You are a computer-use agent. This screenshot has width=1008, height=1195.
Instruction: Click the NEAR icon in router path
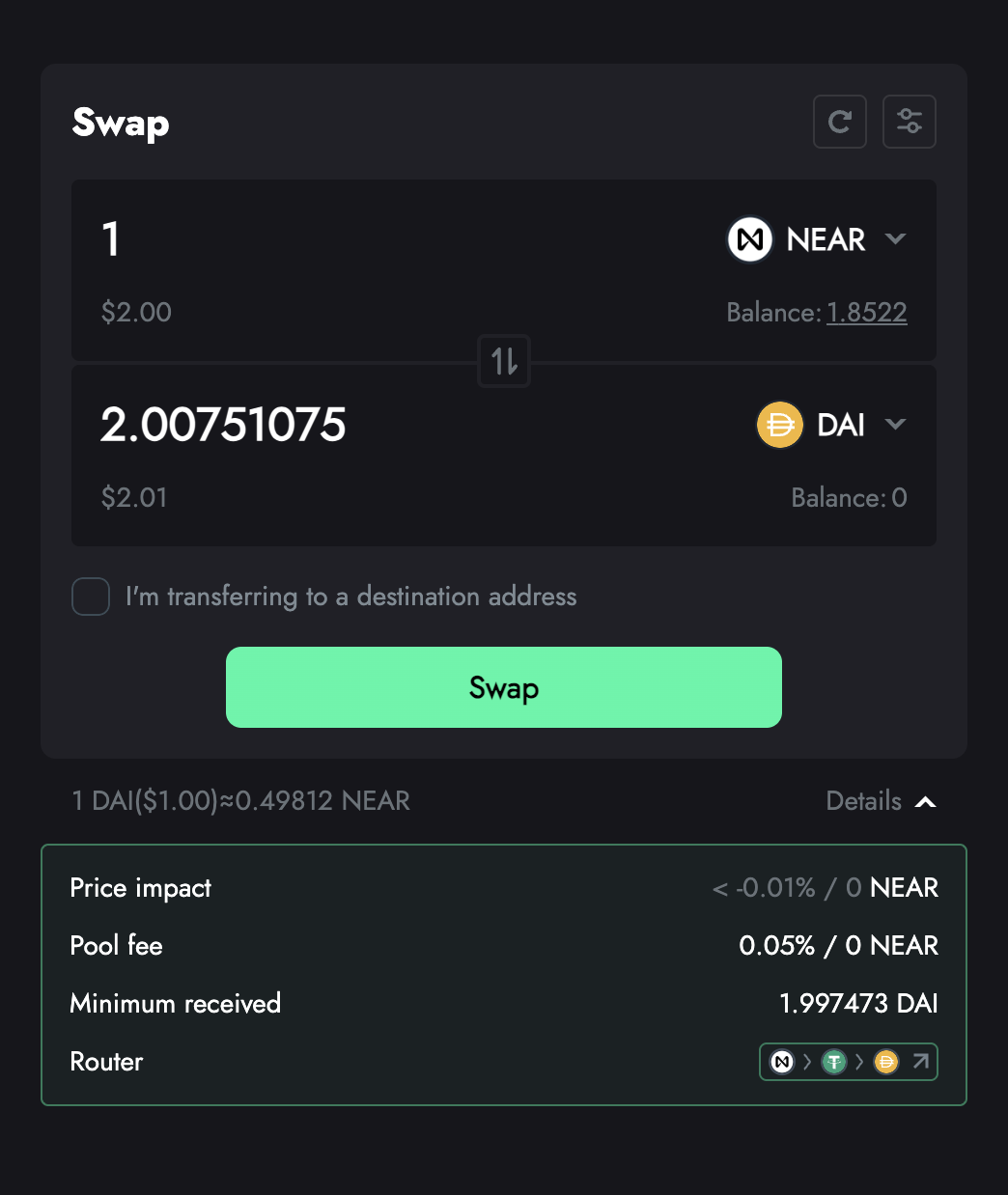click(x=782, y=1062)
